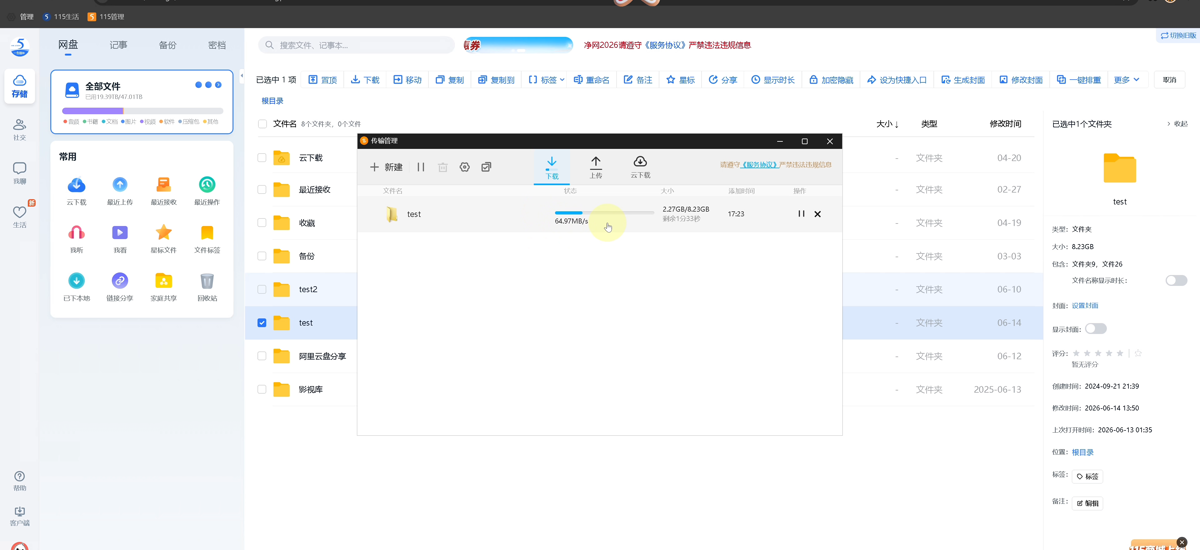Open 帮助 help in left sidebar

pyautogui.click(x=19, y=481)
